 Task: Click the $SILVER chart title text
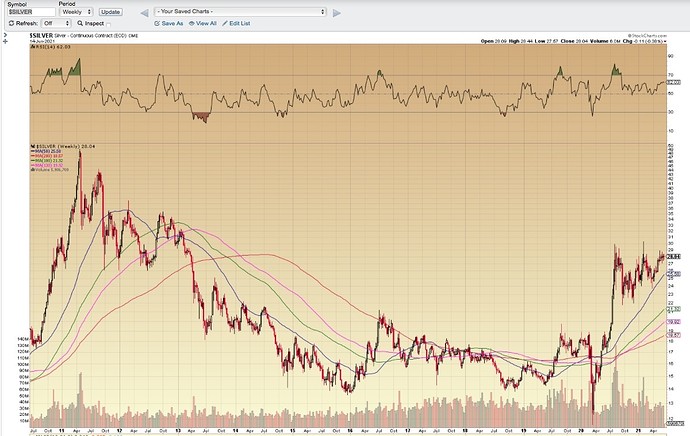point(41,35)
